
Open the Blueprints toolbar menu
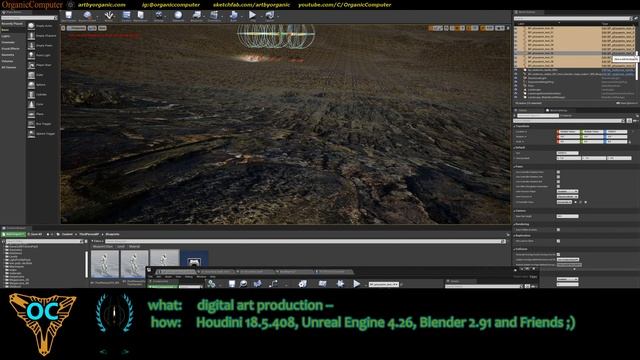(x=196, y=16)
